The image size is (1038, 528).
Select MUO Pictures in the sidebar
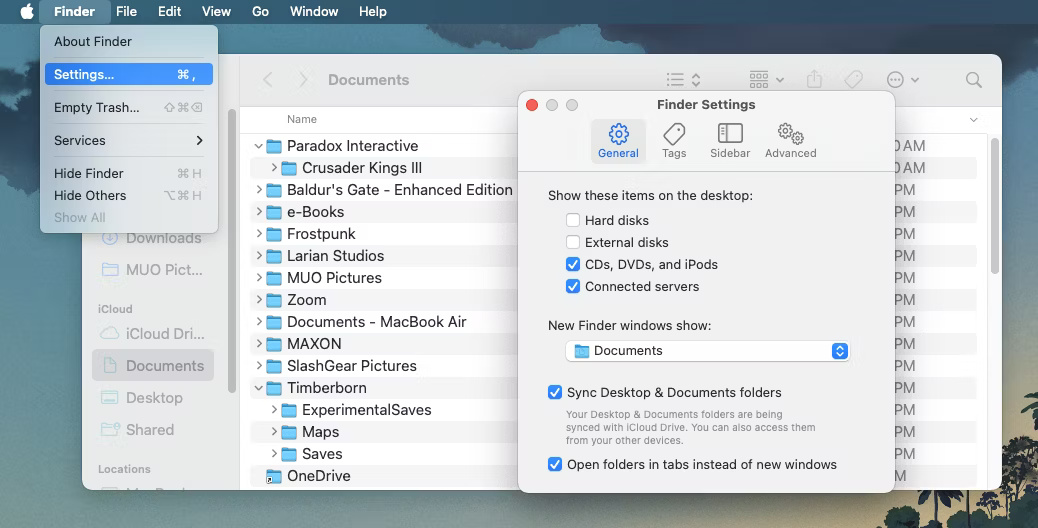[x=153, y=269]
